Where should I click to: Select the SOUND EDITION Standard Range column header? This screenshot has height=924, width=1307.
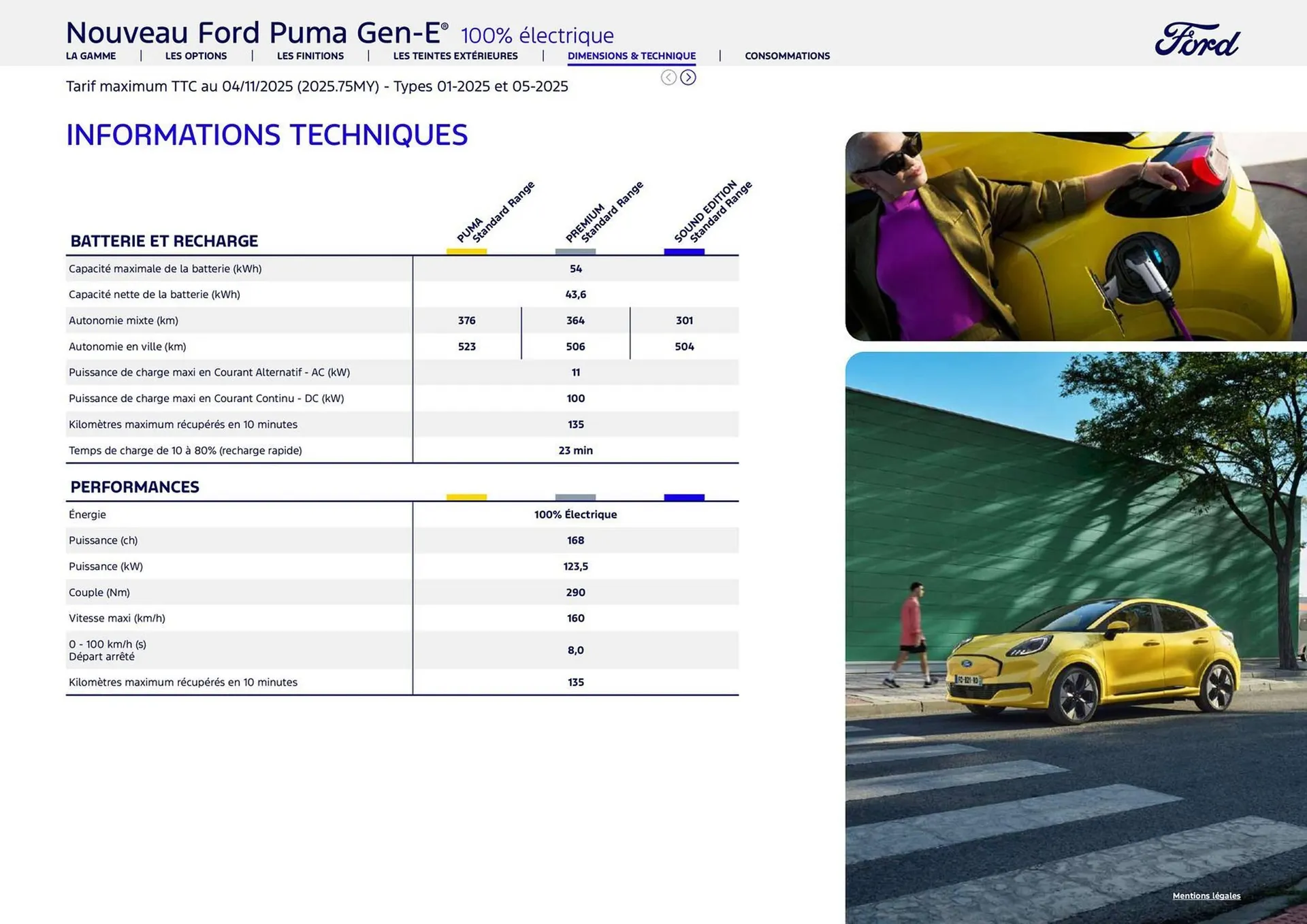click(x=711, y=211)
